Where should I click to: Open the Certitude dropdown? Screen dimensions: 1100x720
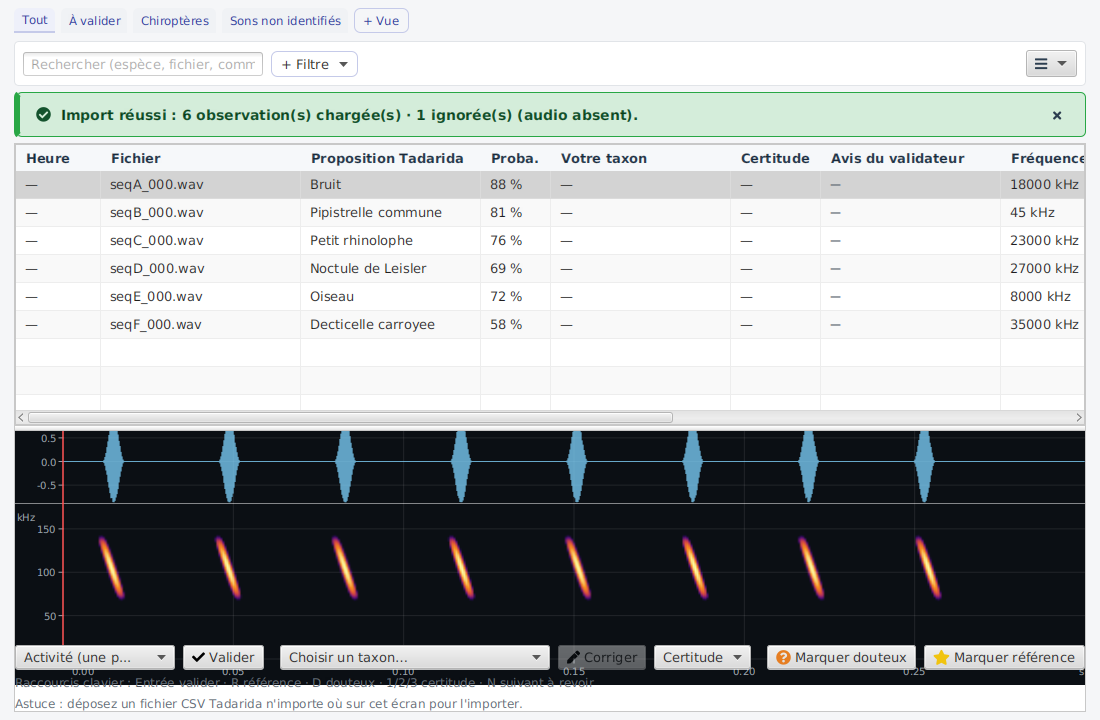702,658
